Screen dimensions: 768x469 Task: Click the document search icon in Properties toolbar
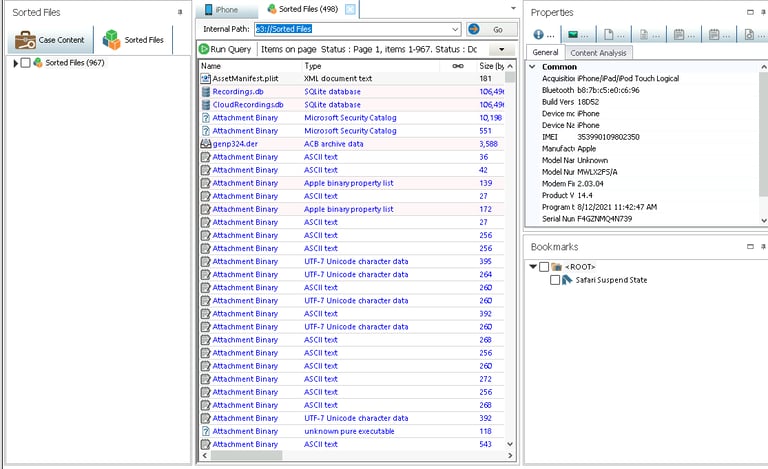coord(749,34)
